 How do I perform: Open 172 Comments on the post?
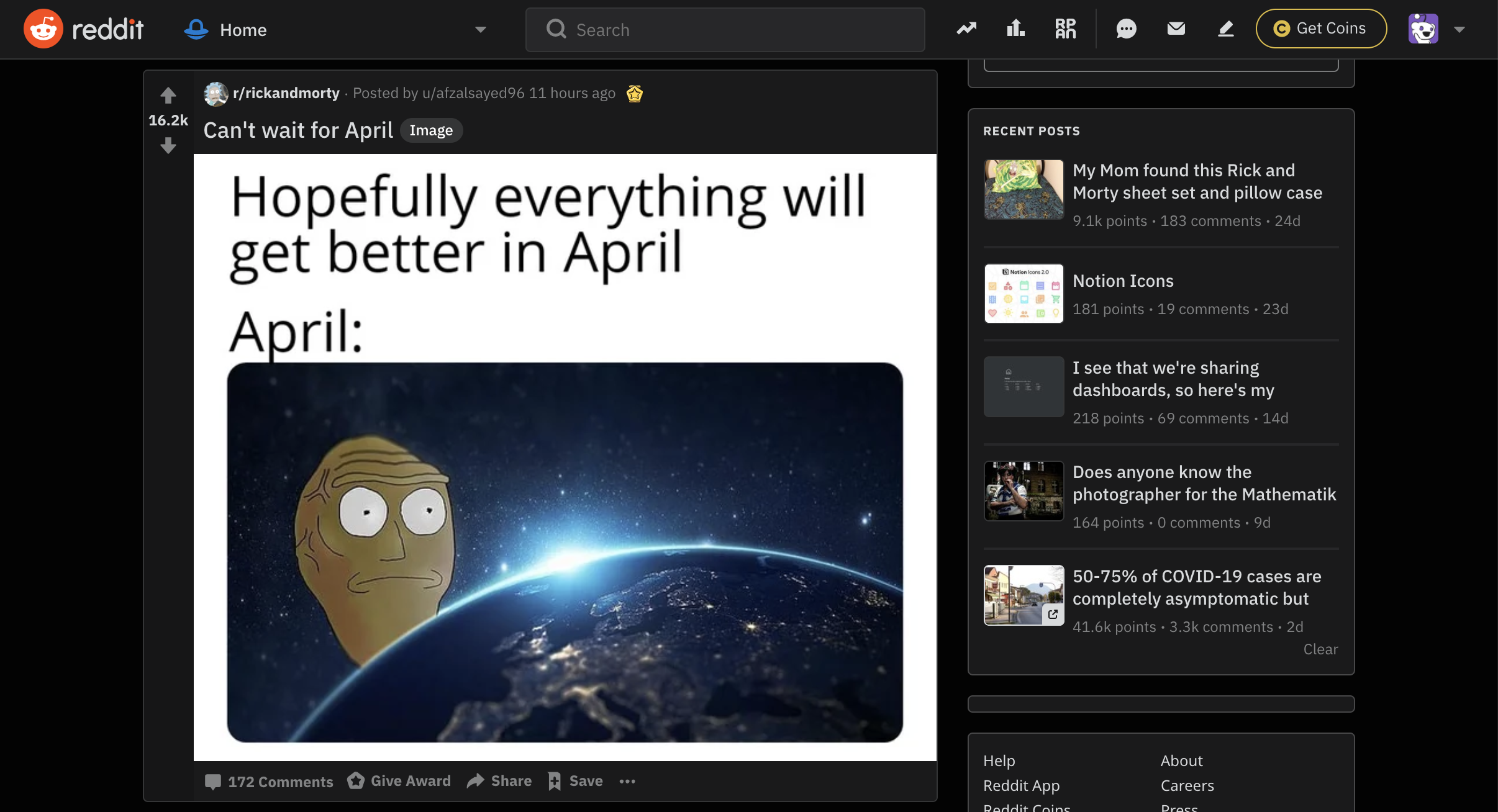point(269,781)
